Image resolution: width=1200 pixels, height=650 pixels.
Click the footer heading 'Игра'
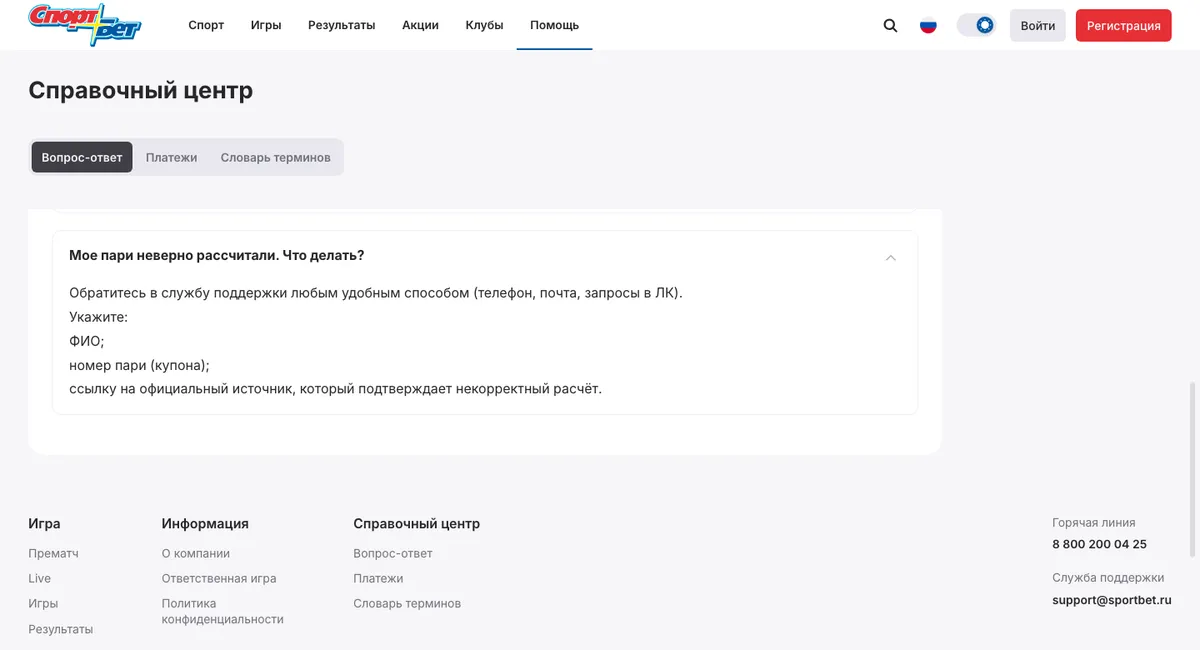click(44, 523)
